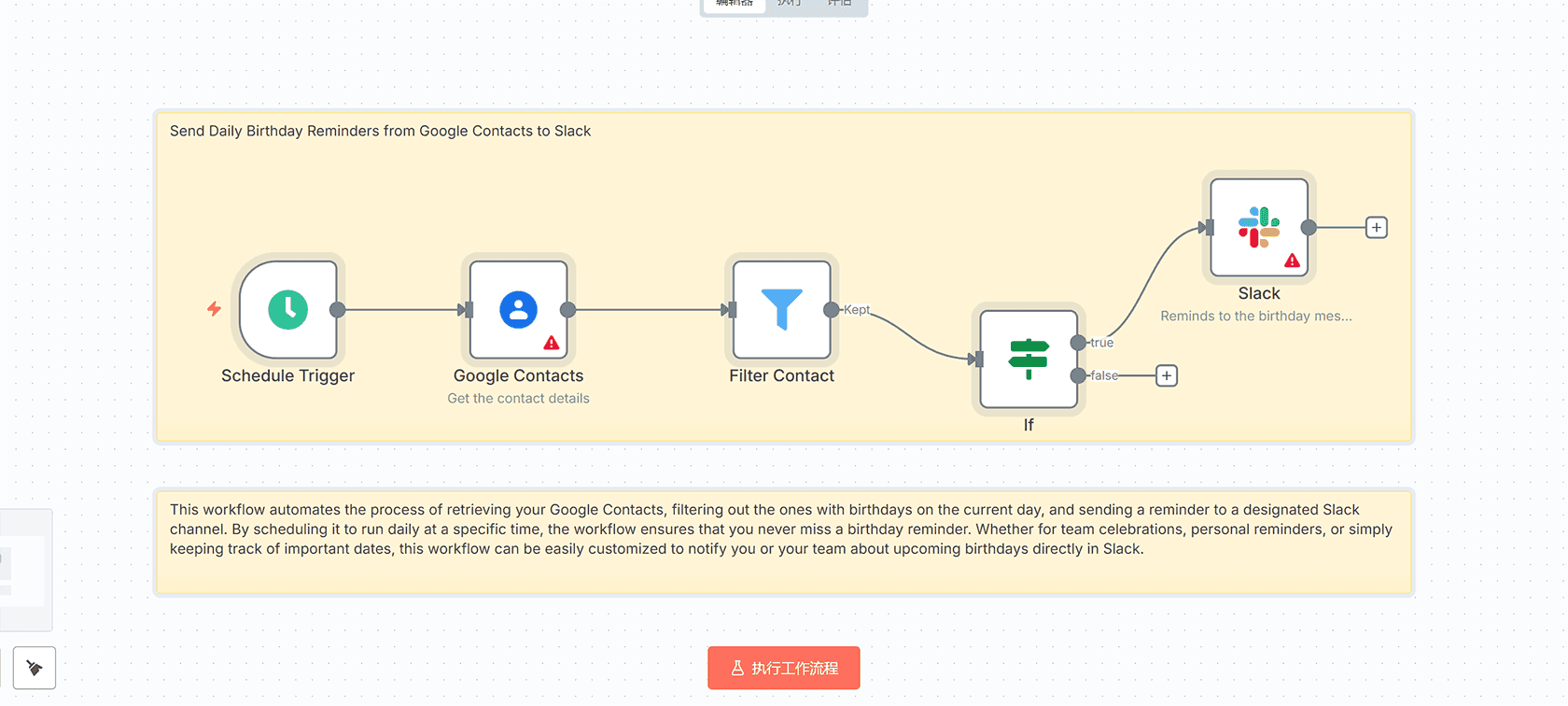
Task: Click the If node's true output connector
Action: (1078, 343)
